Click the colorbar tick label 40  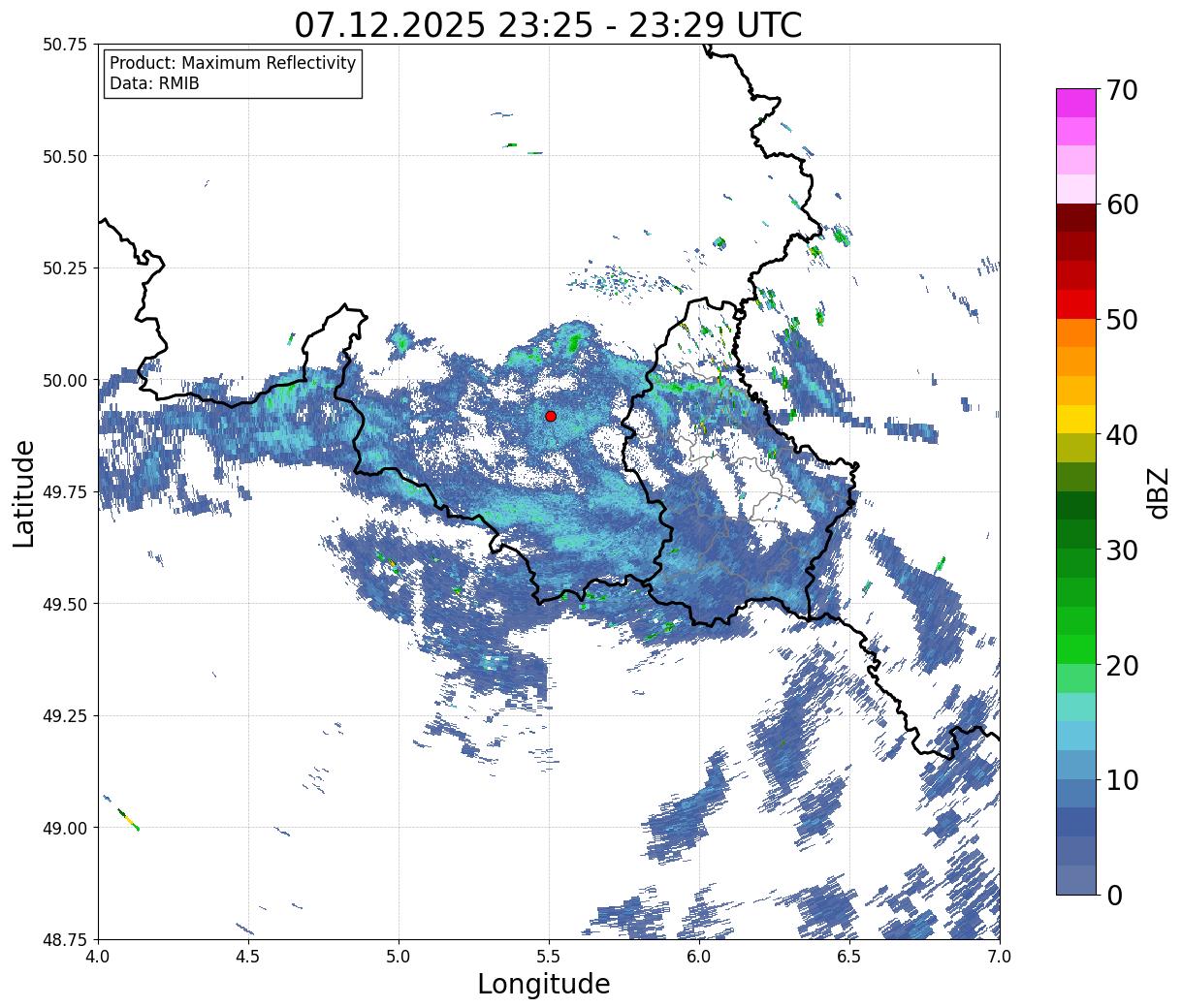[x=1122, y=435]
